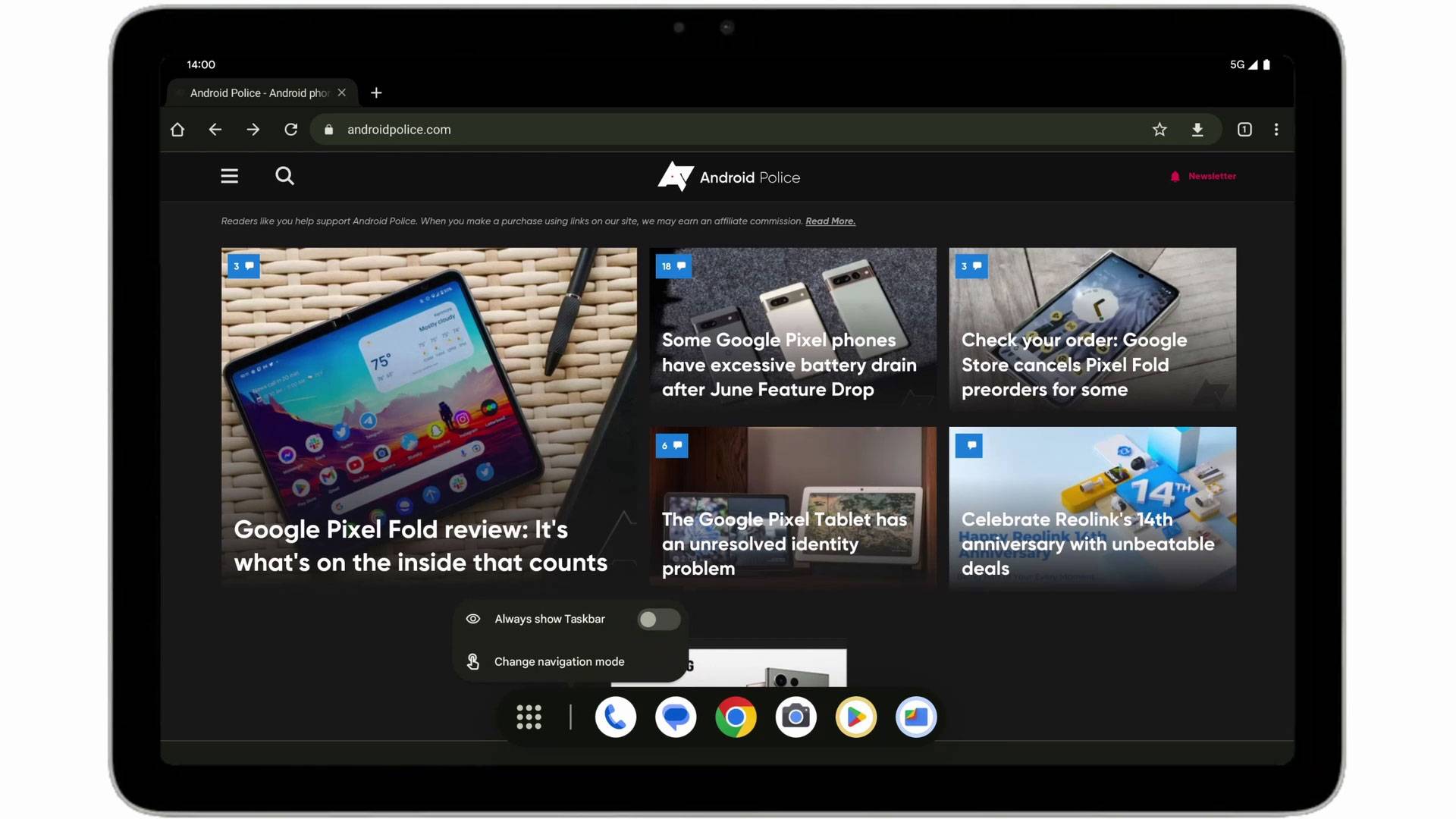View 18 comments on the battery drain article
The width and height of the screenshot is (1456, 819).
(x=673, y=266)
